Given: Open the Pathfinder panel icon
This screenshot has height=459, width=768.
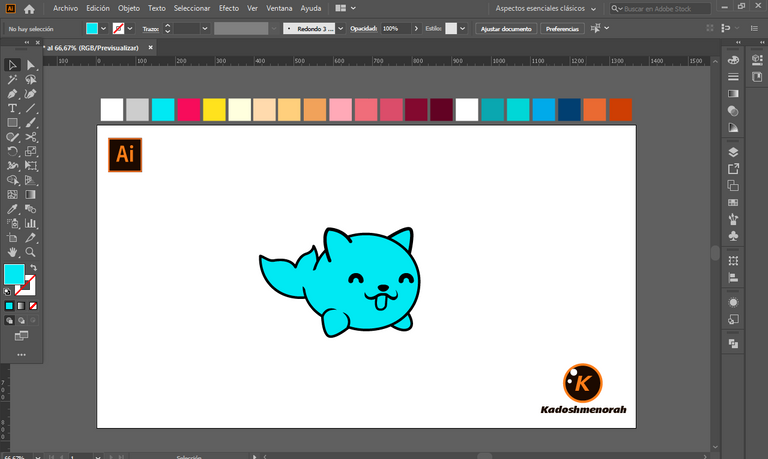Looking at the screenshot, I should click(733, 344).
